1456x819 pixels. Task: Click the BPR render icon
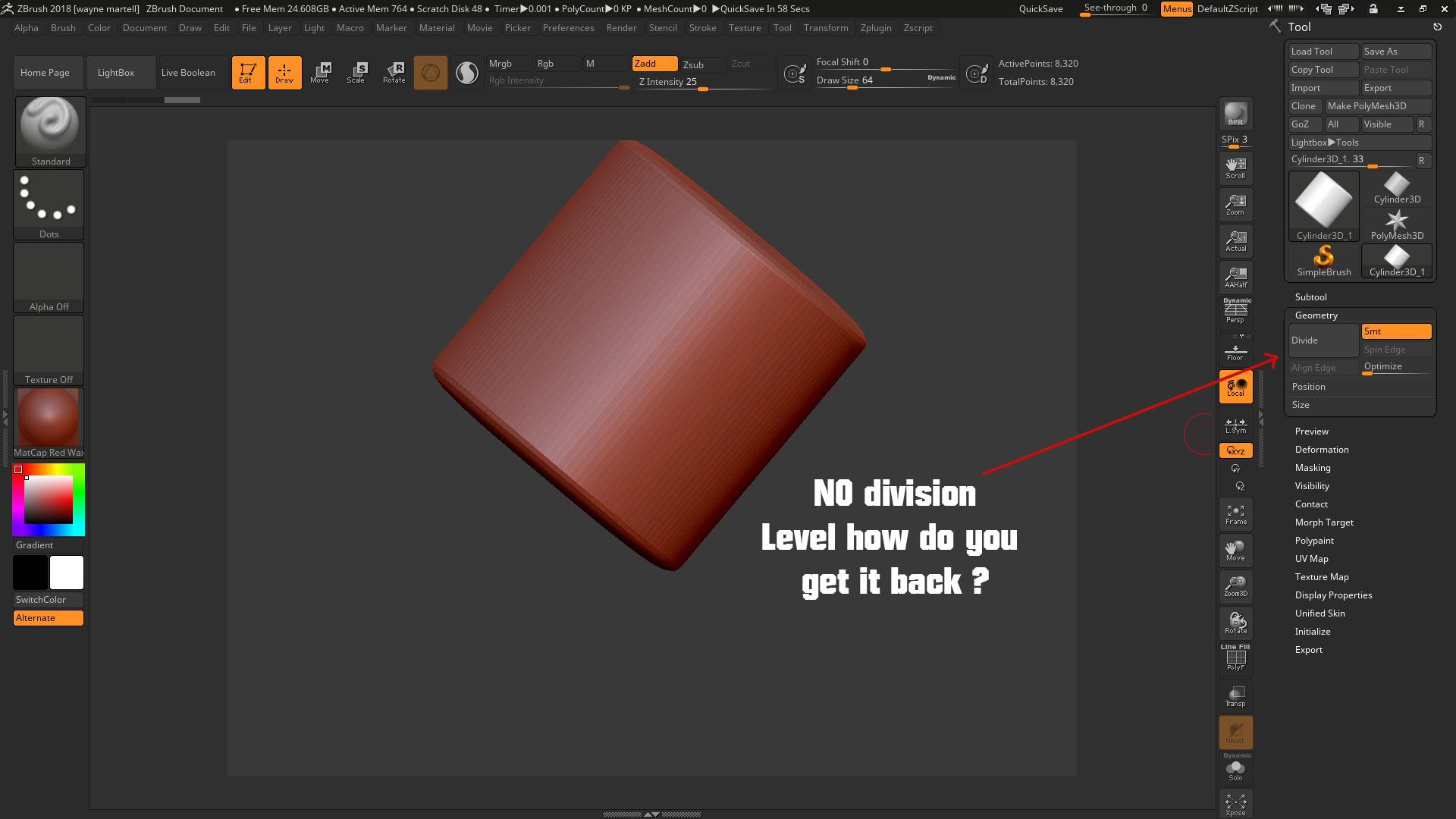(x=1235, y=114)
